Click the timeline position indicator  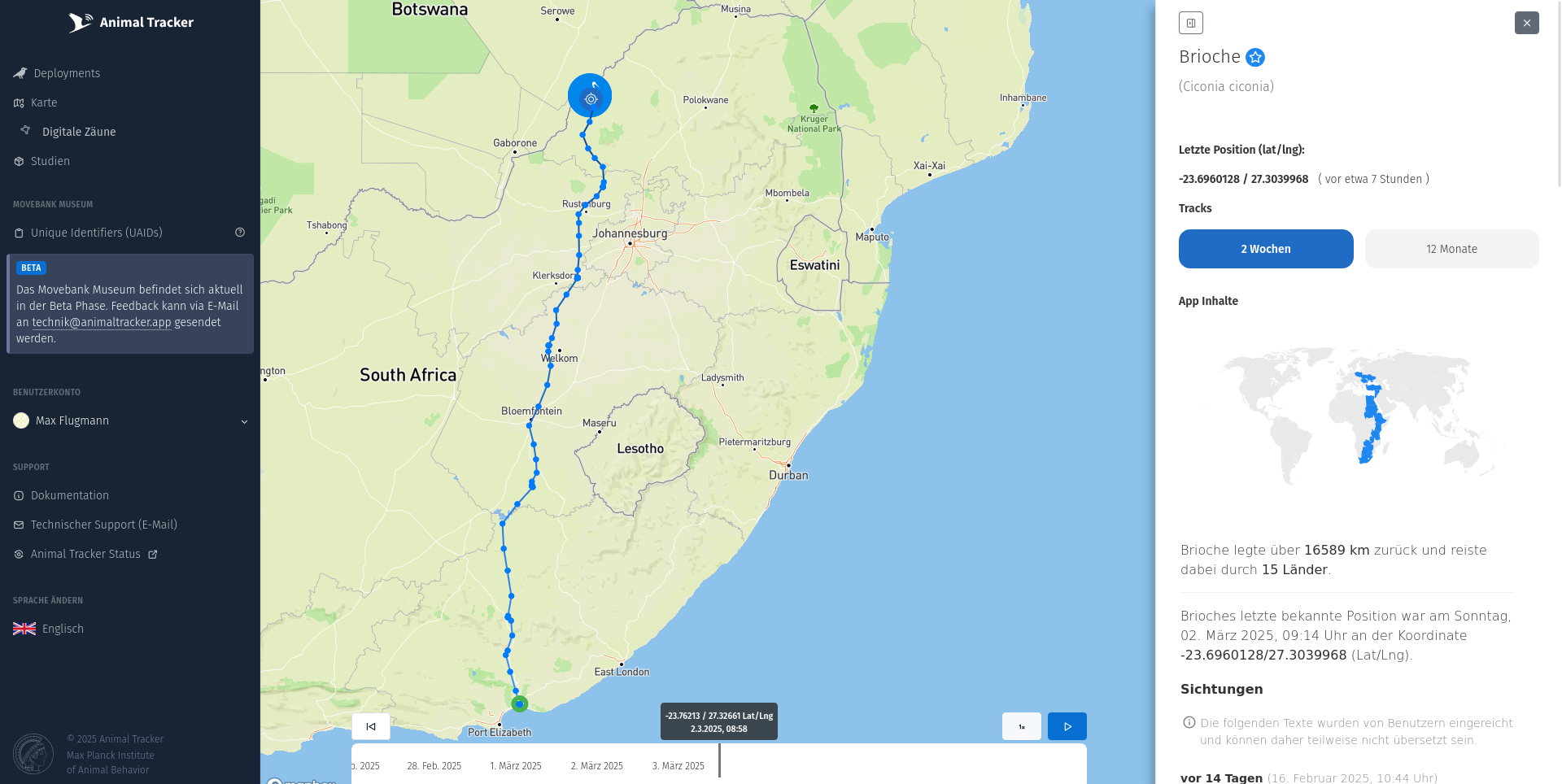click(x=719, y=760)
